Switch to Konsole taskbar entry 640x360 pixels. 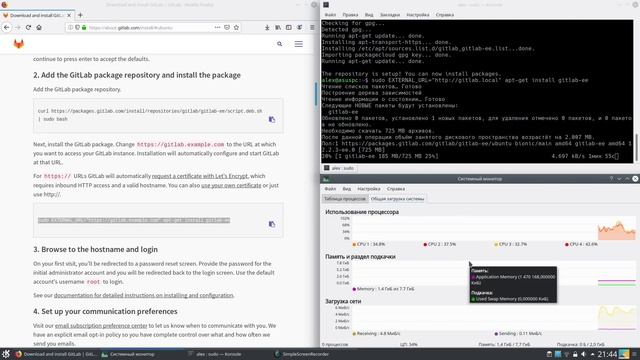215,354
